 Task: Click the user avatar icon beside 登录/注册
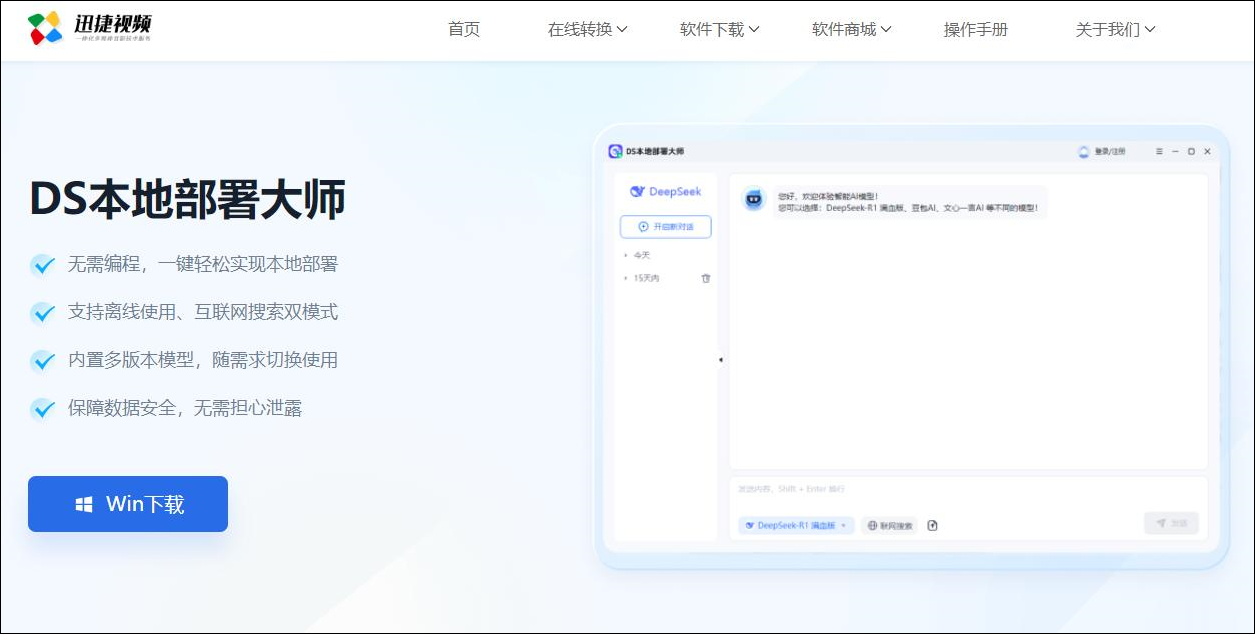[x=1084, y=152]
